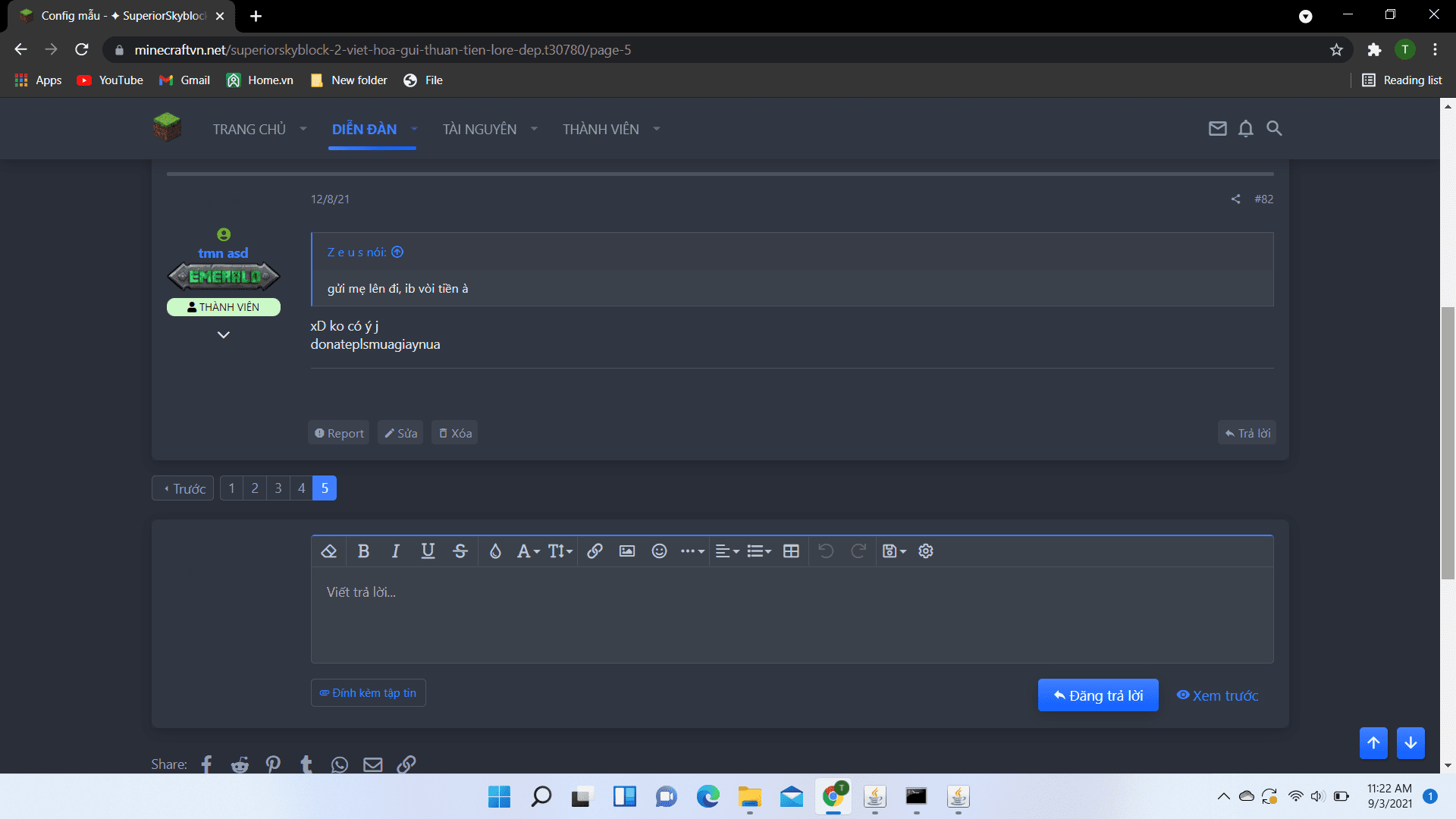This screenshot has height=819, width=1456.
Task: Insert a link with chain icon
Action: [x=595, y=551]
